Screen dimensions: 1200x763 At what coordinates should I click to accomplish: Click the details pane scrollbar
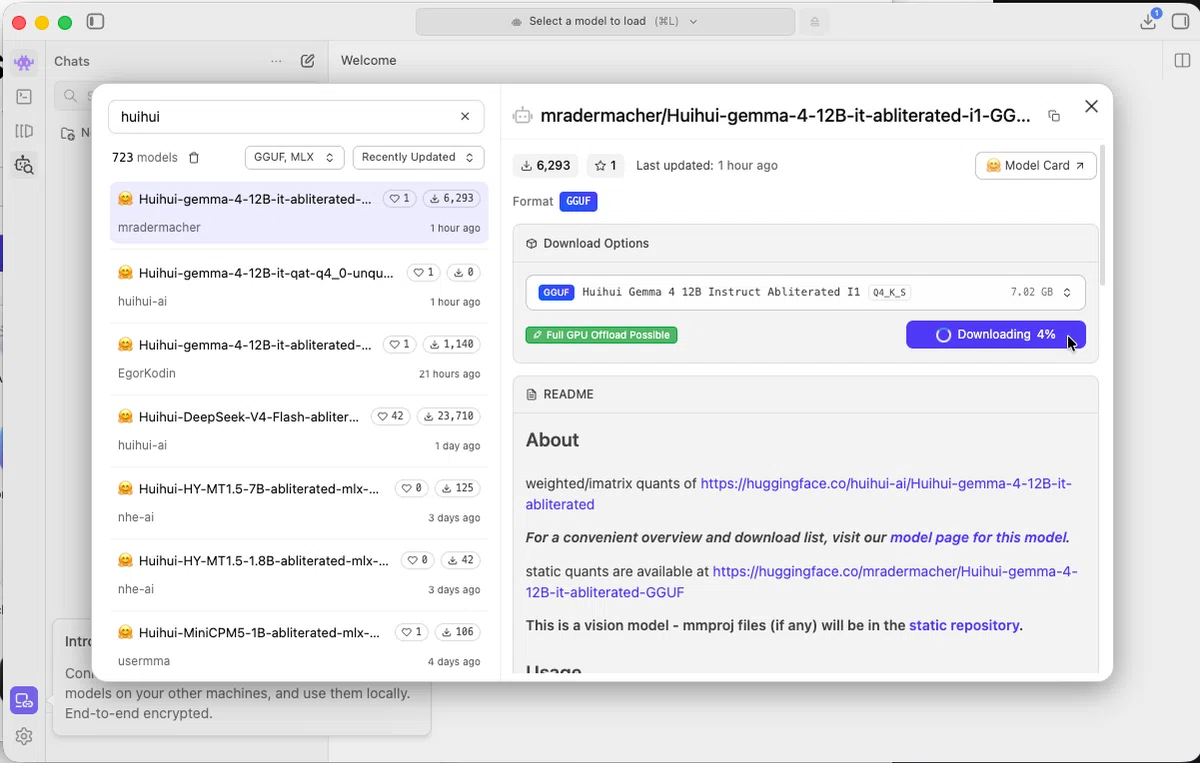[1104, 215]
